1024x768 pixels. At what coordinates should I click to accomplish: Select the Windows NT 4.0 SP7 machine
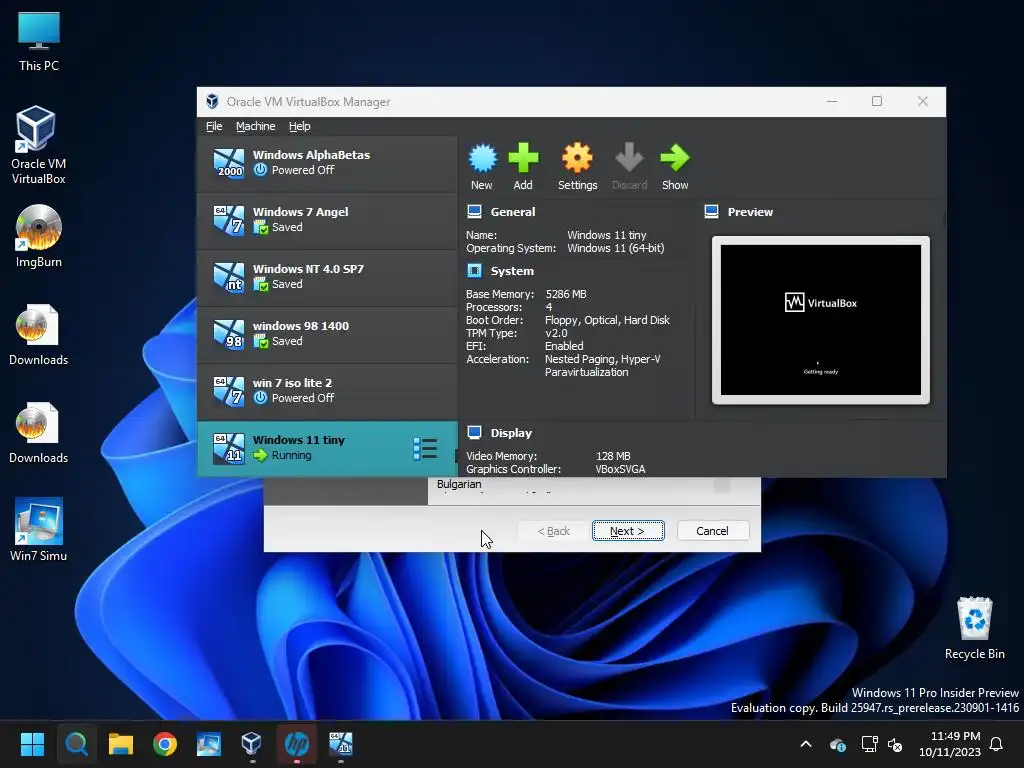pyautogui.click(x=327, y=278)
